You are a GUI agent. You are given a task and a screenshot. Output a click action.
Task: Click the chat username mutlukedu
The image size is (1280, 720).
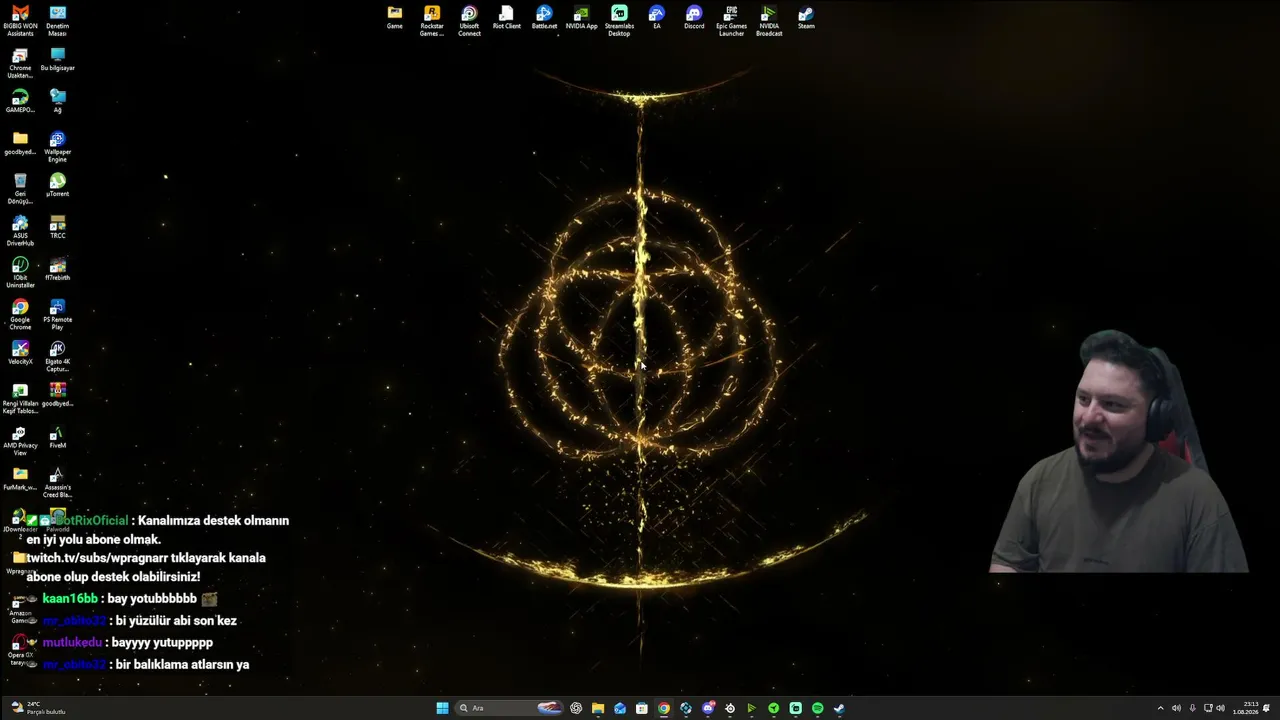tap(72, 643)
